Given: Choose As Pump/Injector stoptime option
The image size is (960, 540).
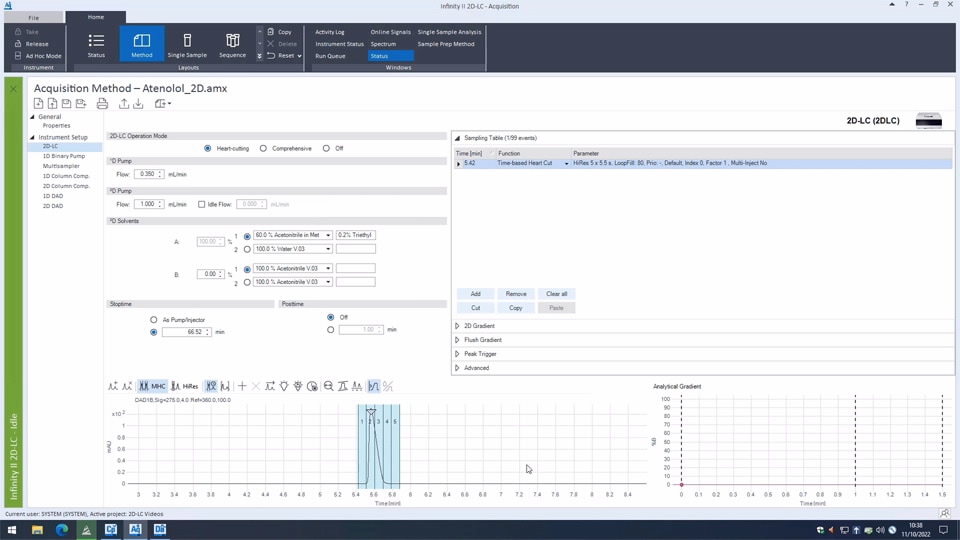Looking at the screenshot, I should pyautogui.click(x=154, y=320).
